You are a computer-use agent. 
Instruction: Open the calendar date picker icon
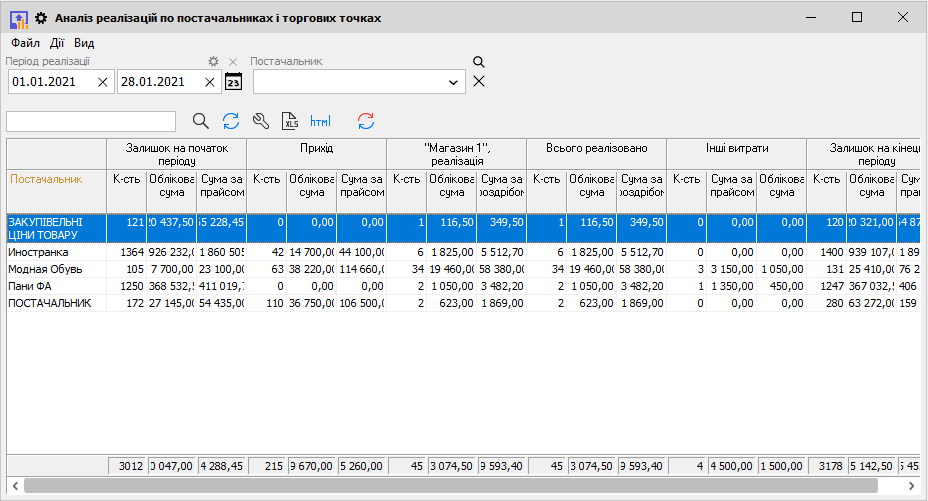click(x=234, y=82)
